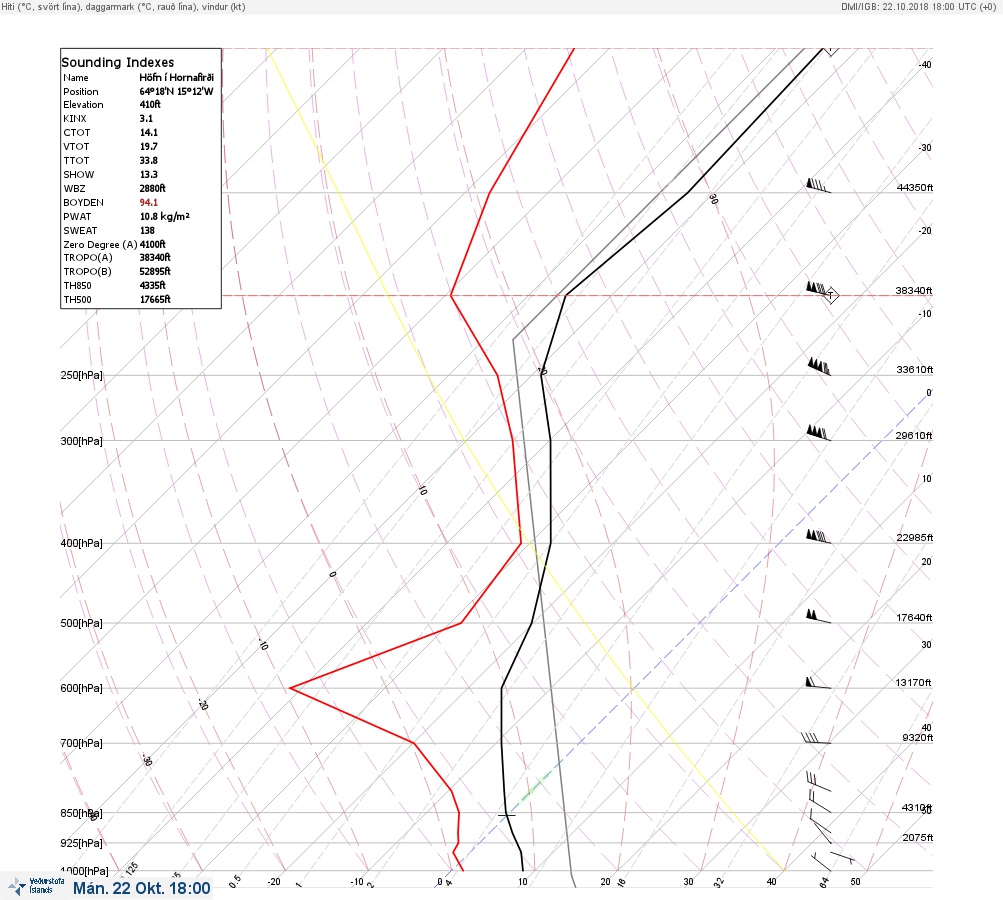This screenshot has height=900, width=1003.
Task: Click the TROPO(A) label in the index box
Action: pos(88,257)
